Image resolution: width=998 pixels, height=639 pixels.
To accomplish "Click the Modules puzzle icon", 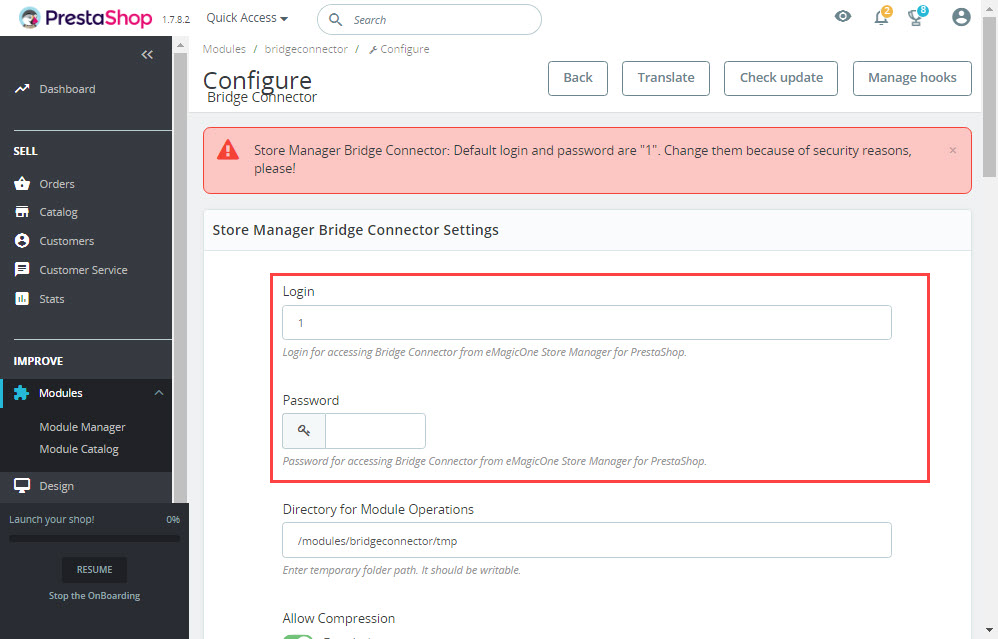I will (21, 393).
